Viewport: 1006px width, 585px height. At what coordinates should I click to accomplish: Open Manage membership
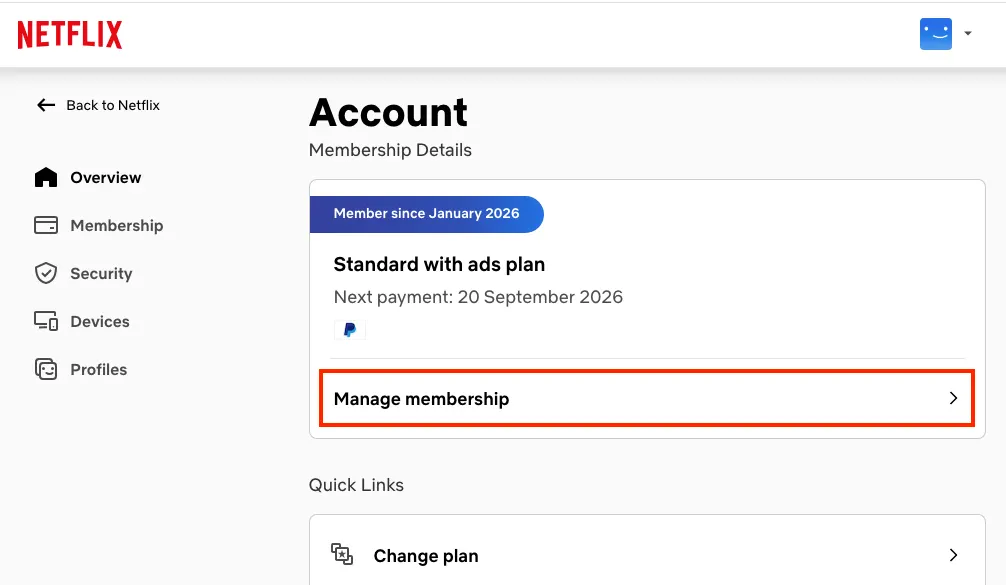pos(647,398)
